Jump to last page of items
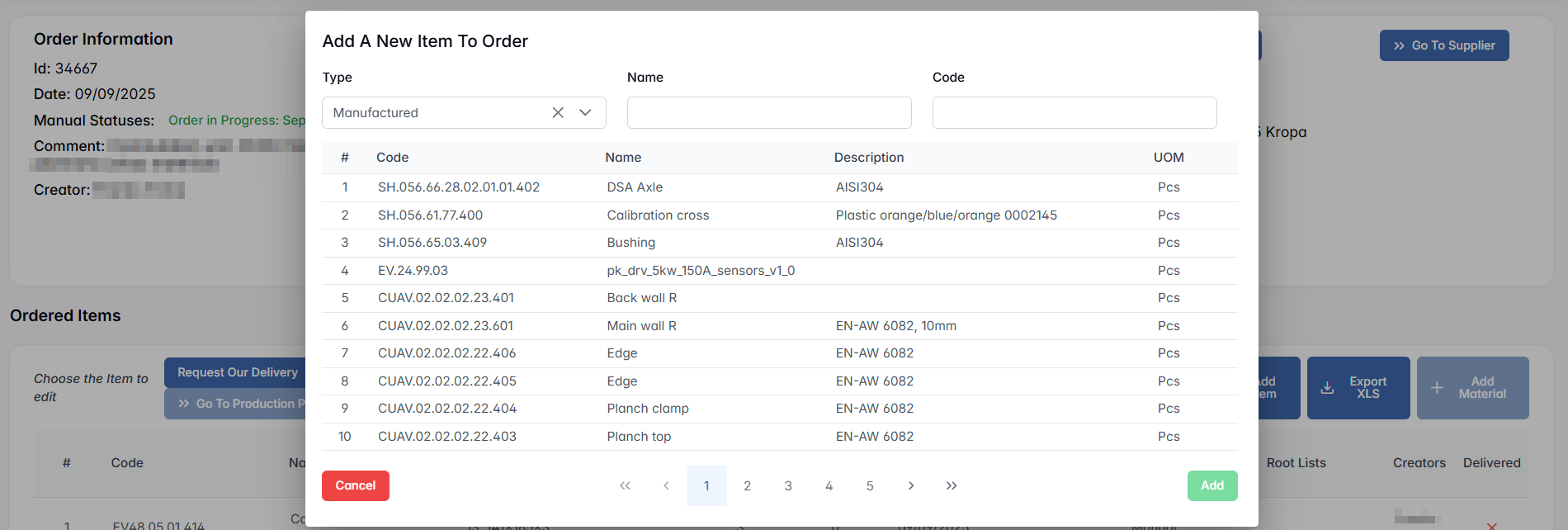Screen dimensions: 1568x530 point(952,485)
